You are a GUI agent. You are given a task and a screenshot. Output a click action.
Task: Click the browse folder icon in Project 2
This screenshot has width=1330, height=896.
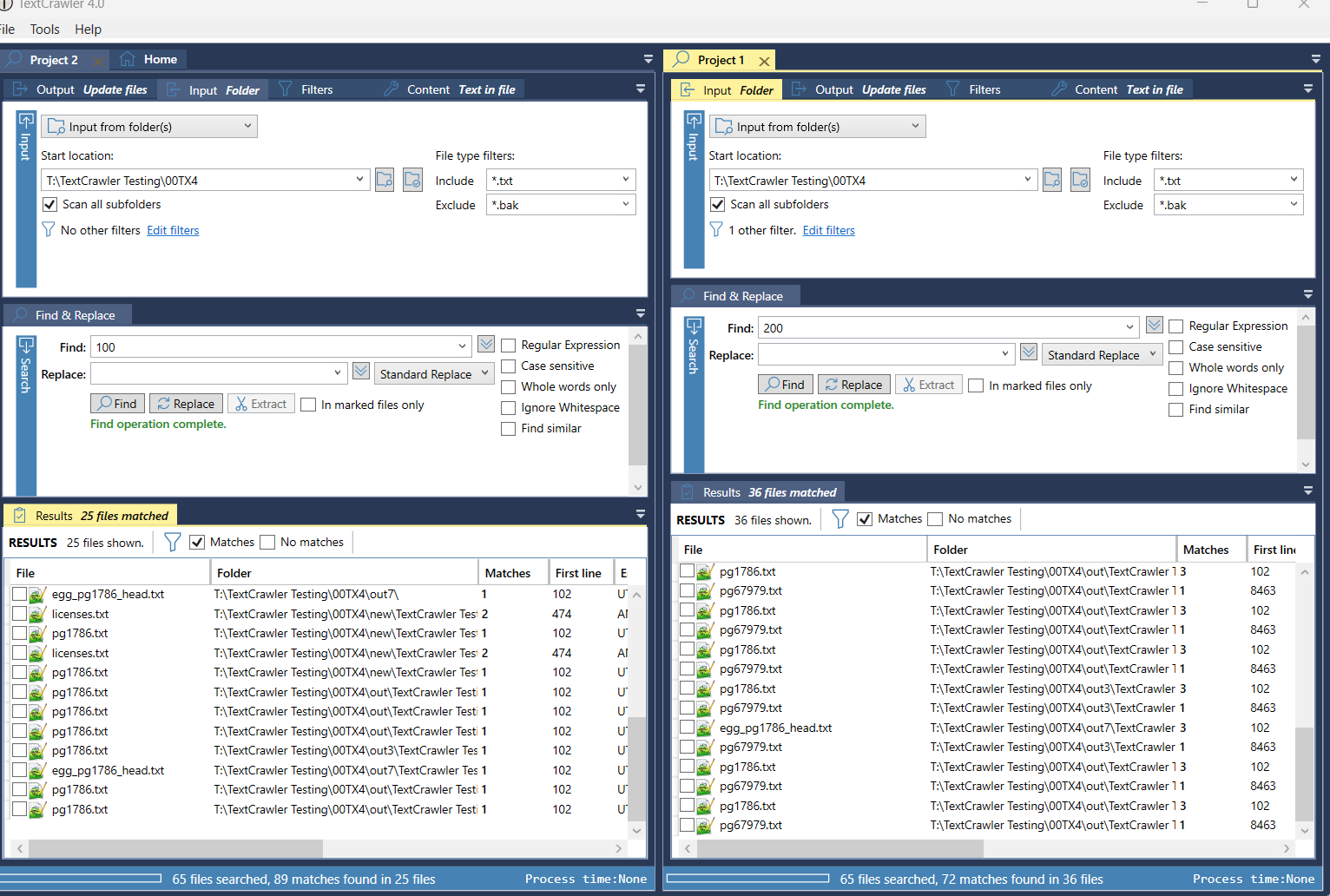[385, 181]
